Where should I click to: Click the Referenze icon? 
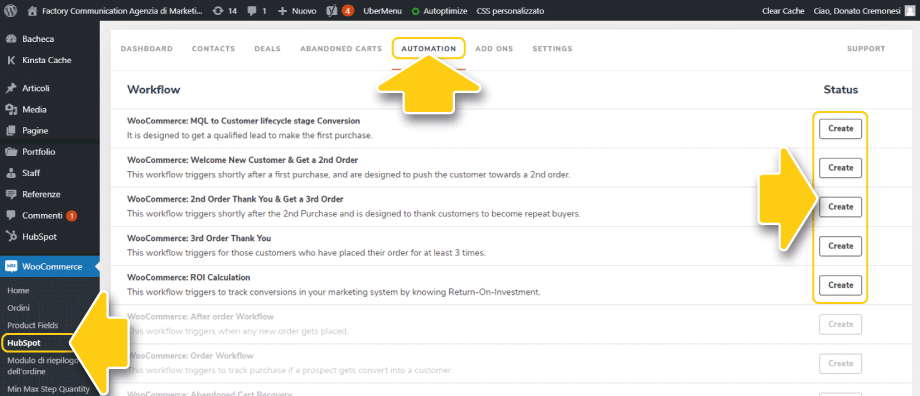tap(11, 194)
